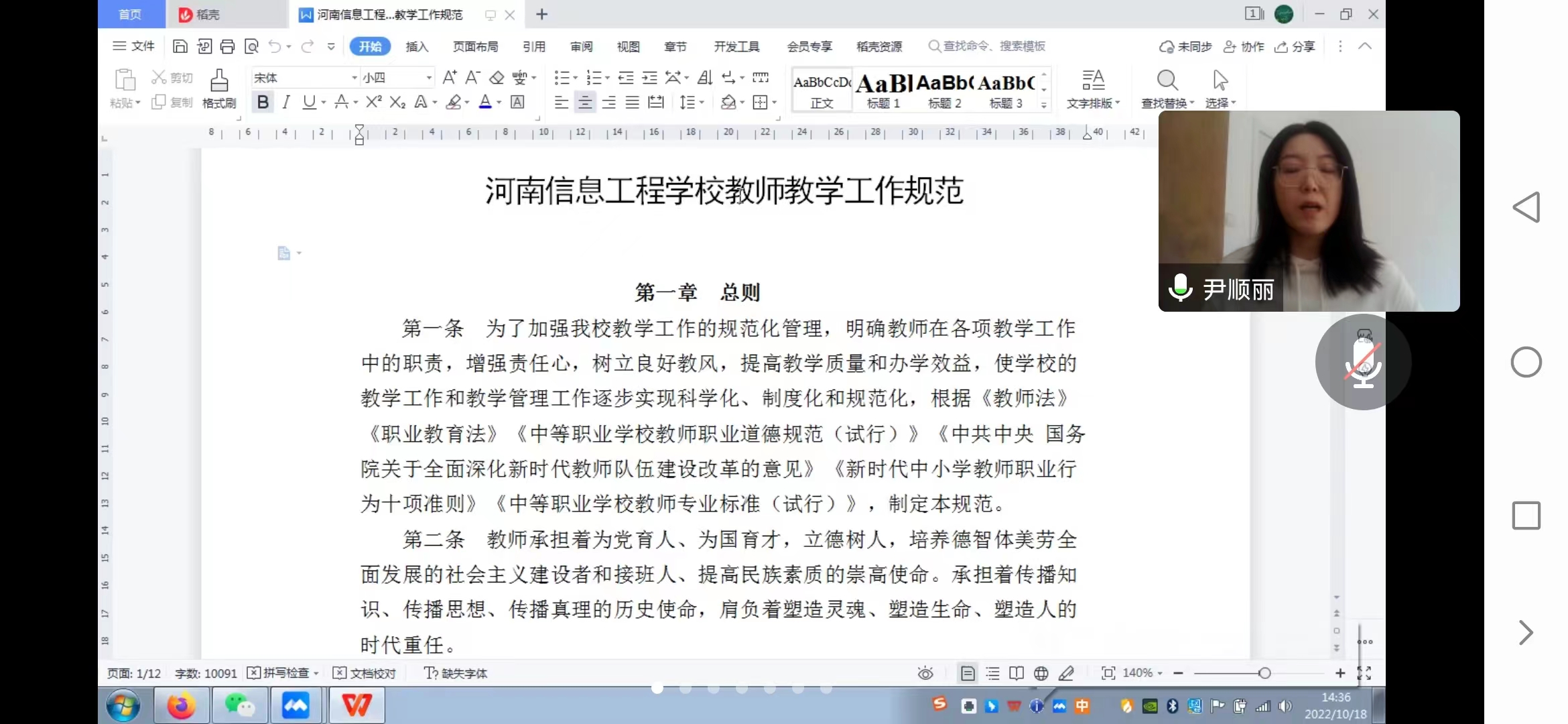Open the font size 小四 dropdown
Screen dimensions: 1568x724
[429, 78]
